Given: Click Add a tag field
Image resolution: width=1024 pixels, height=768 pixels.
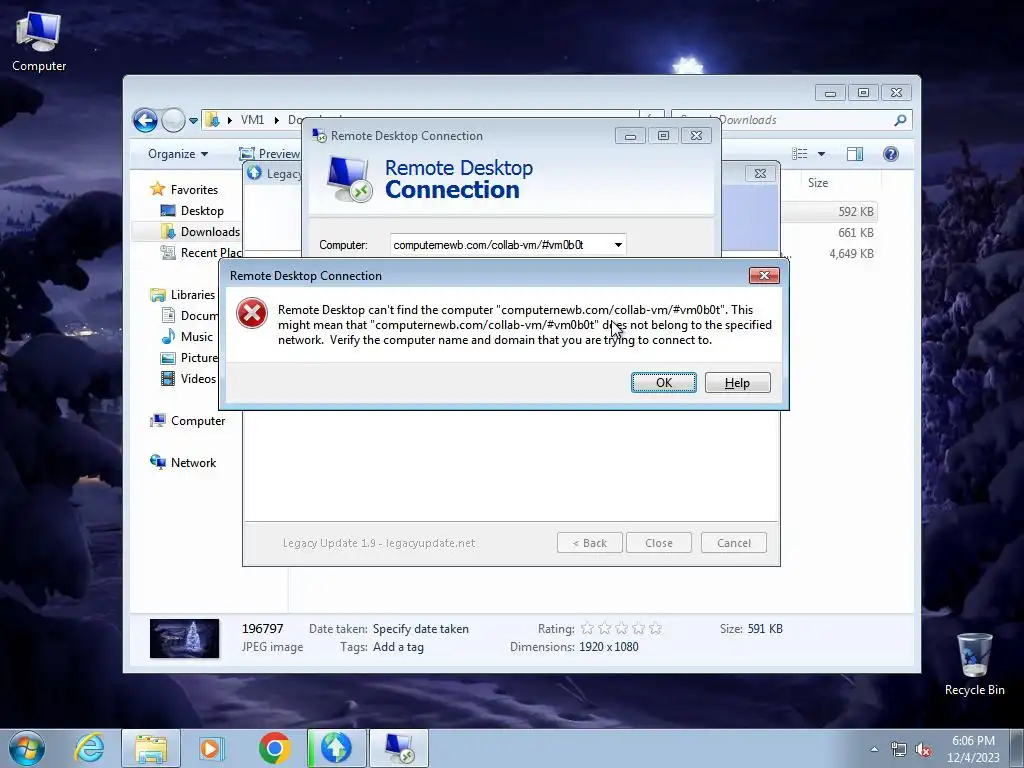Looking at the screenshot, I should pyautogui.click(x=398, y=647).
